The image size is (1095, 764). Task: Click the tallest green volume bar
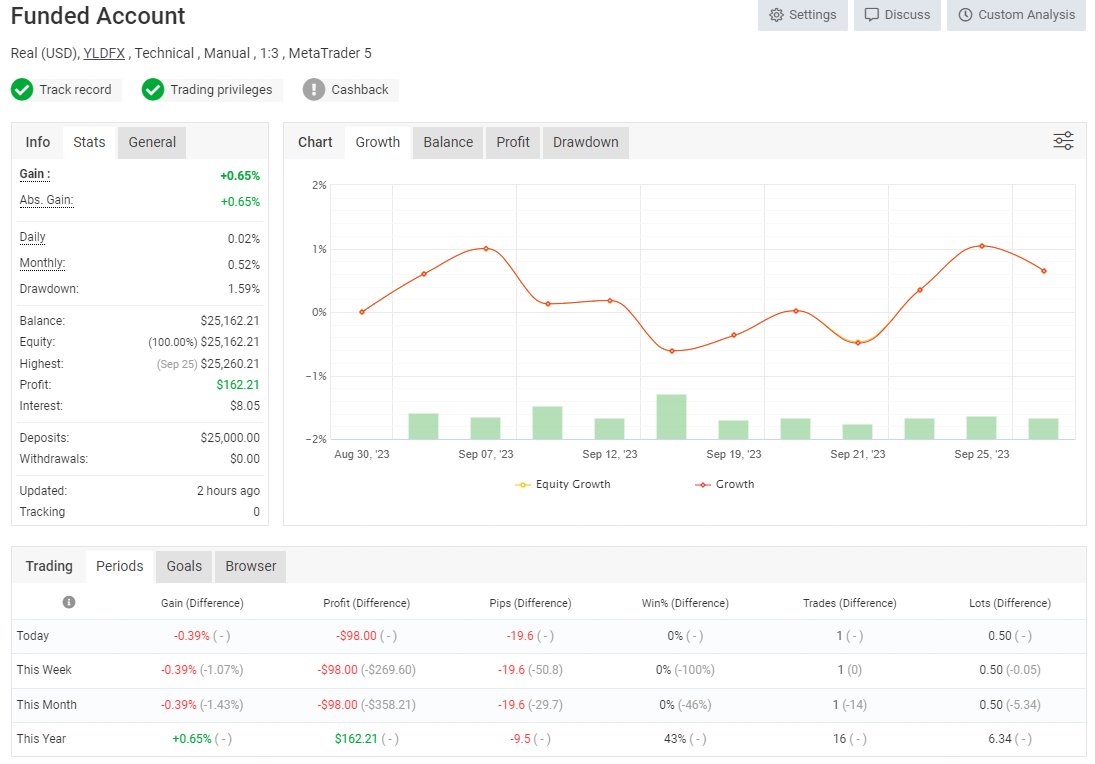point(671,417)
